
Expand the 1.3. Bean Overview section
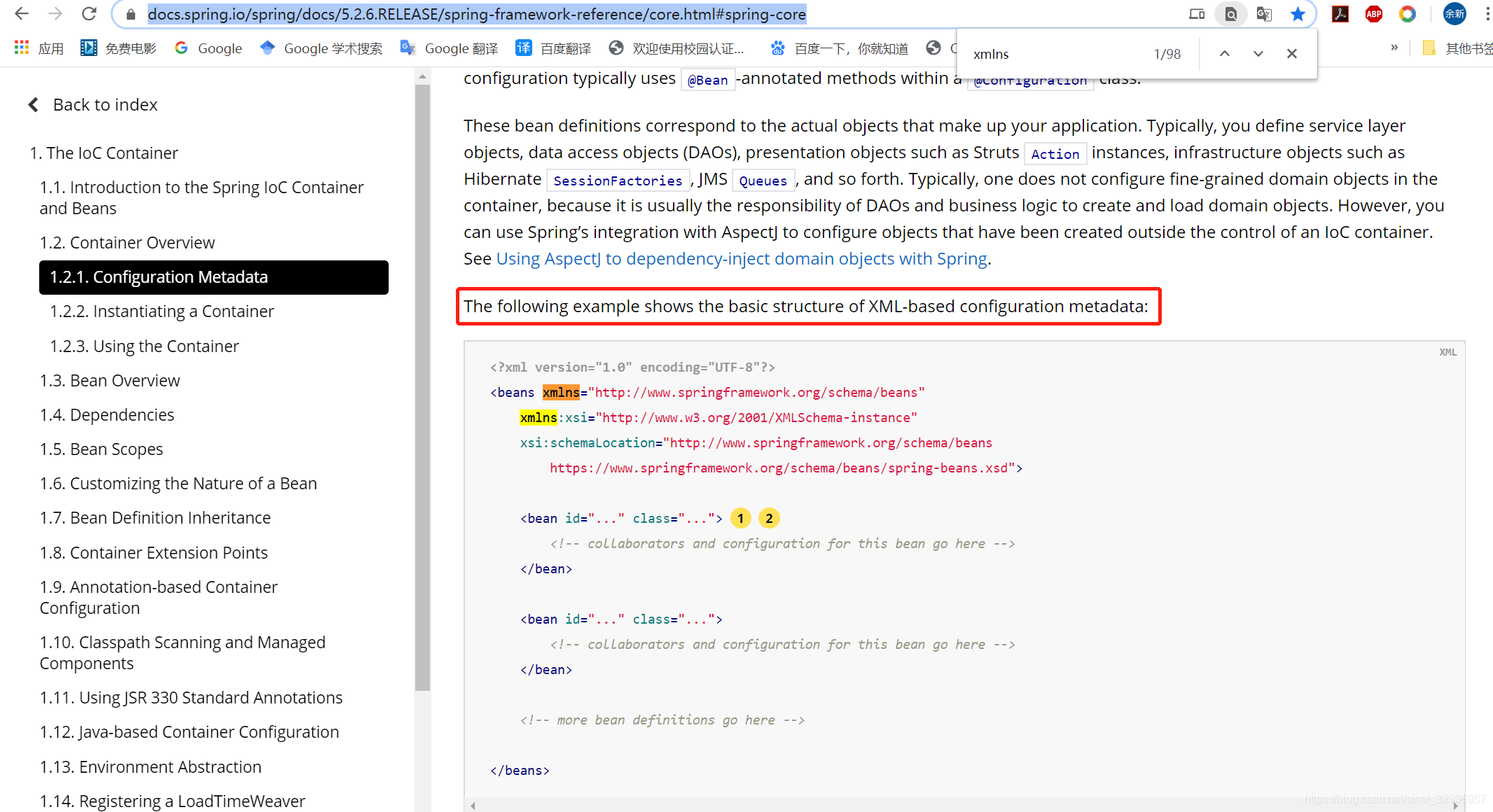pos(109,381)
